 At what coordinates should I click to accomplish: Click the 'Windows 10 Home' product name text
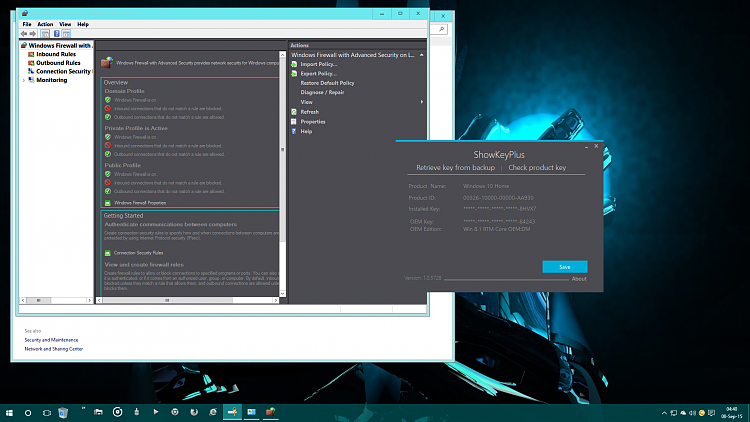[x=485, y=186]
